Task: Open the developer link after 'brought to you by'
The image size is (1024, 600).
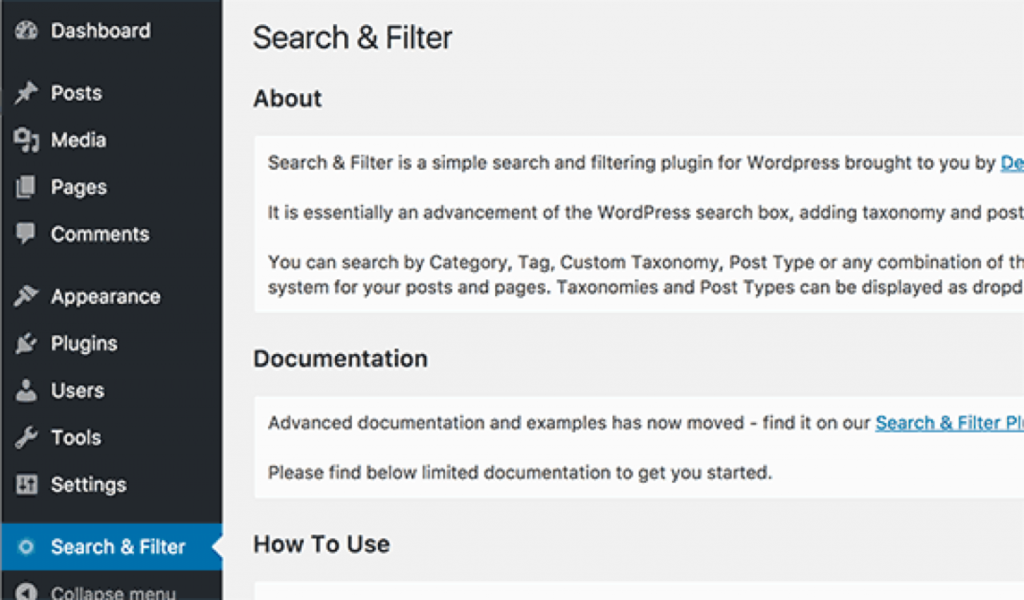Action: (x=1012, y=163)
